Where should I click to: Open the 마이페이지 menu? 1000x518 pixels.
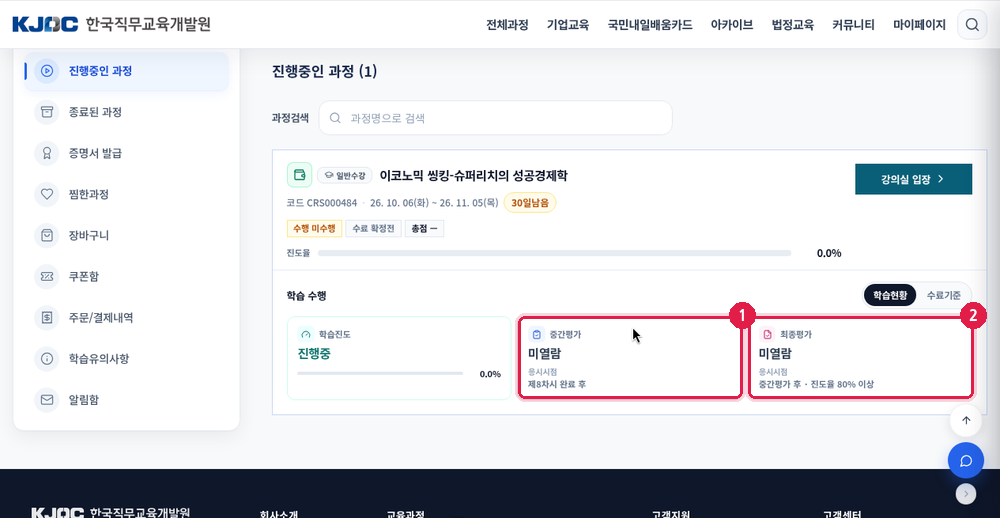click(x=919, y=25)
